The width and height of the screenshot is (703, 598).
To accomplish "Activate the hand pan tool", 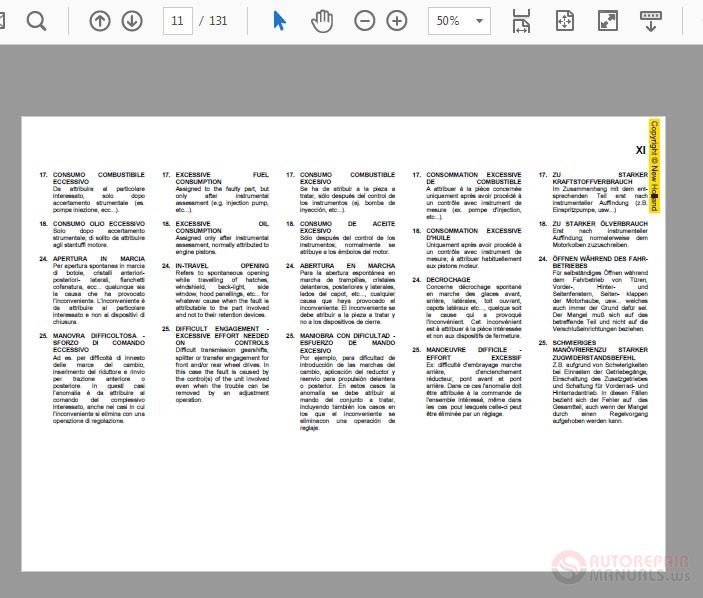I will [x=322, y=21].
